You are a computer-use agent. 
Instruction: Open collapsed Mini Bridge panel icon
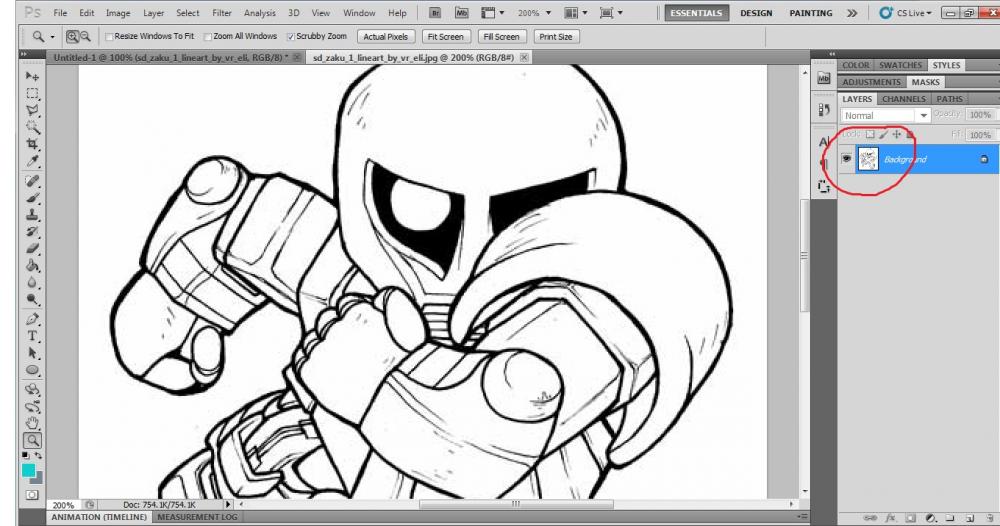824,78
